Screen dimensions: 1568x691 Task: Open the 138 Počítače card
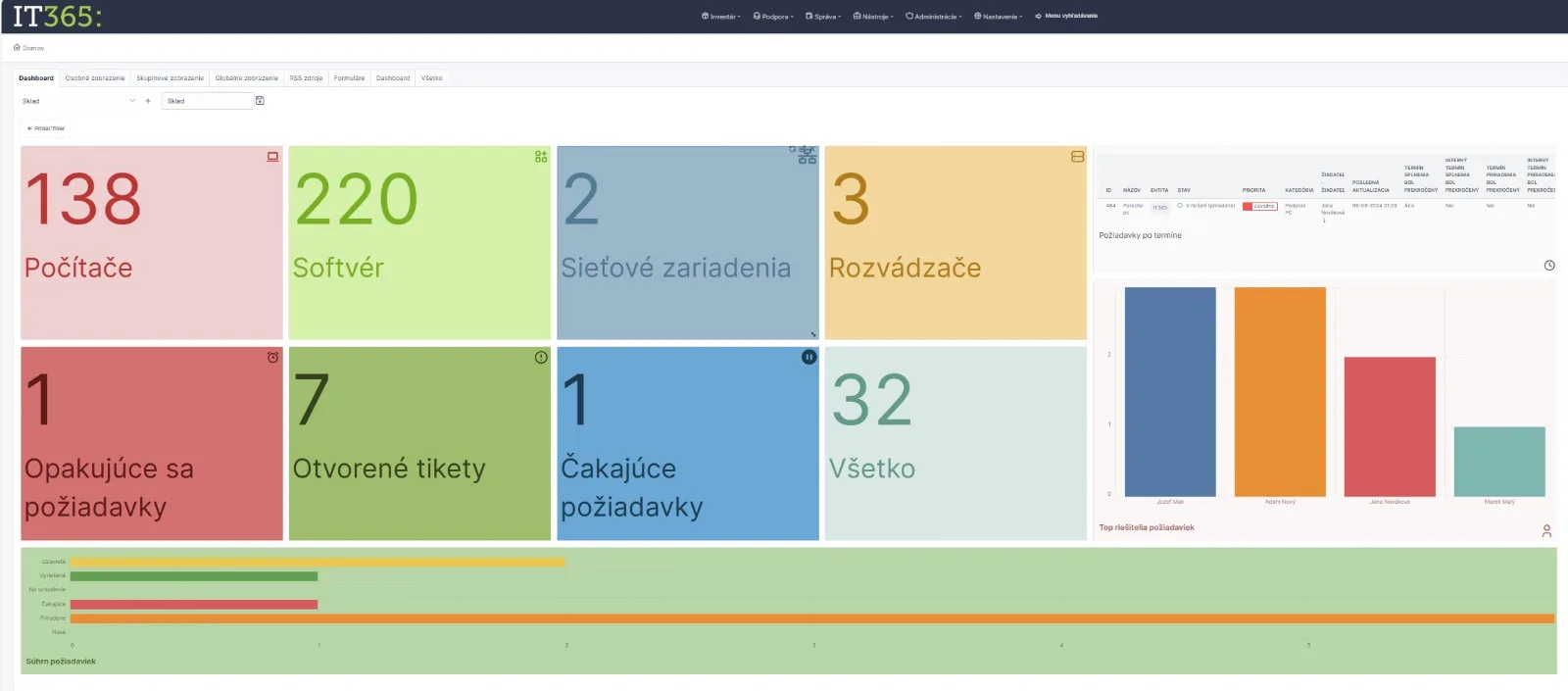coord(152,243)
